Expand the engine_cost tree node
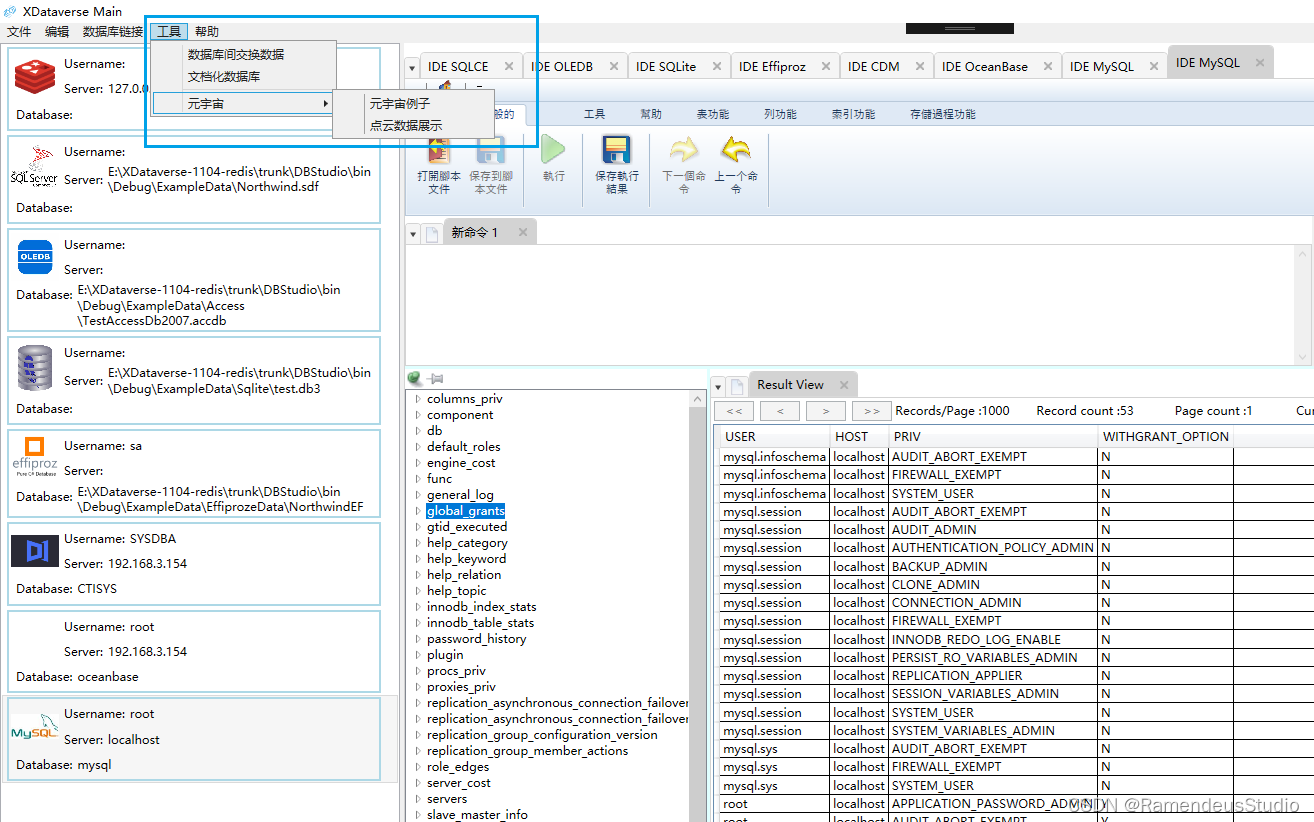The height and width of the screenshot is (822, 1314). (418, 463)
